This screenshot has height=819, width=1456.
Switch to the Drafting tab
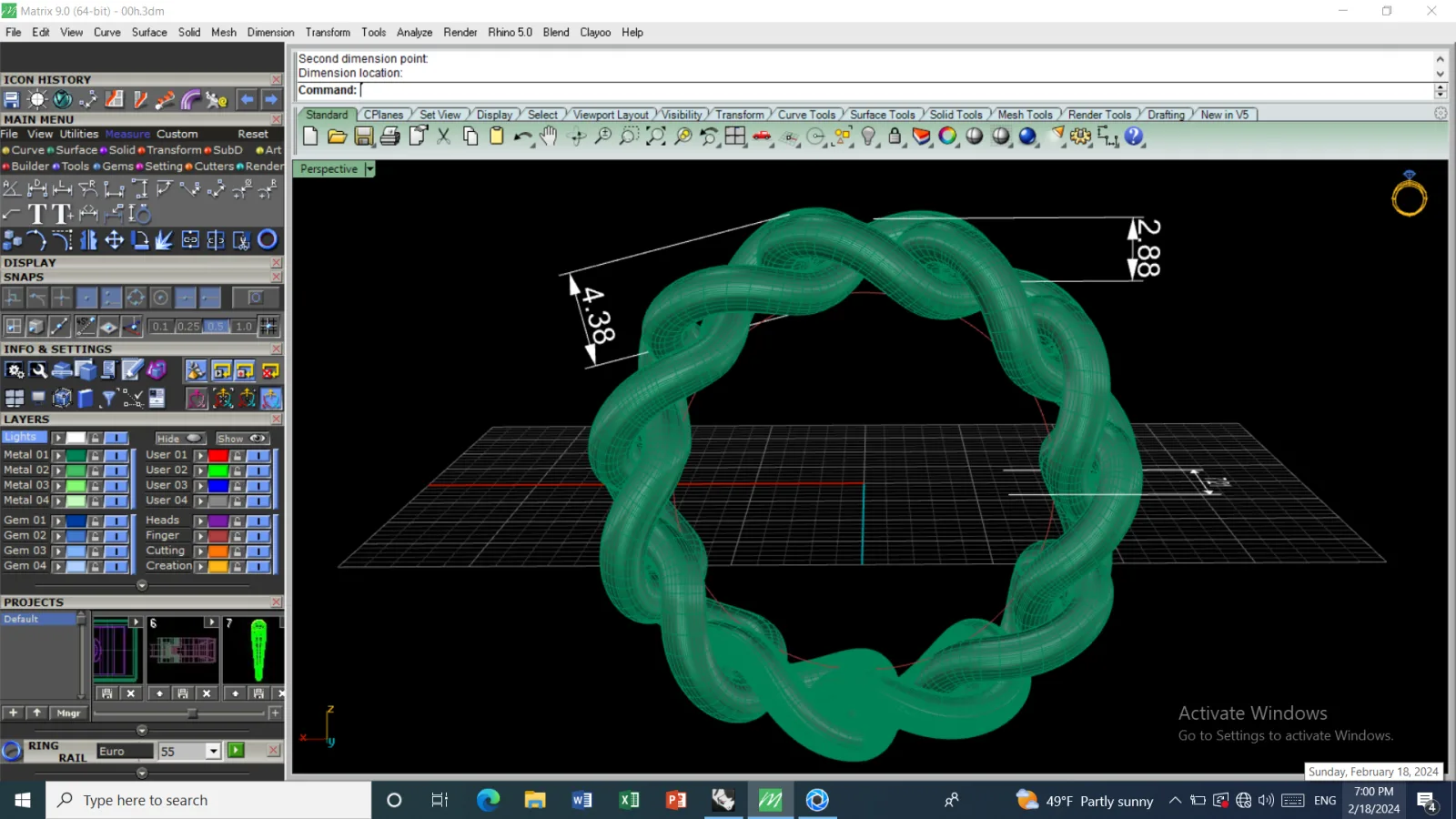coord(1166,115)
